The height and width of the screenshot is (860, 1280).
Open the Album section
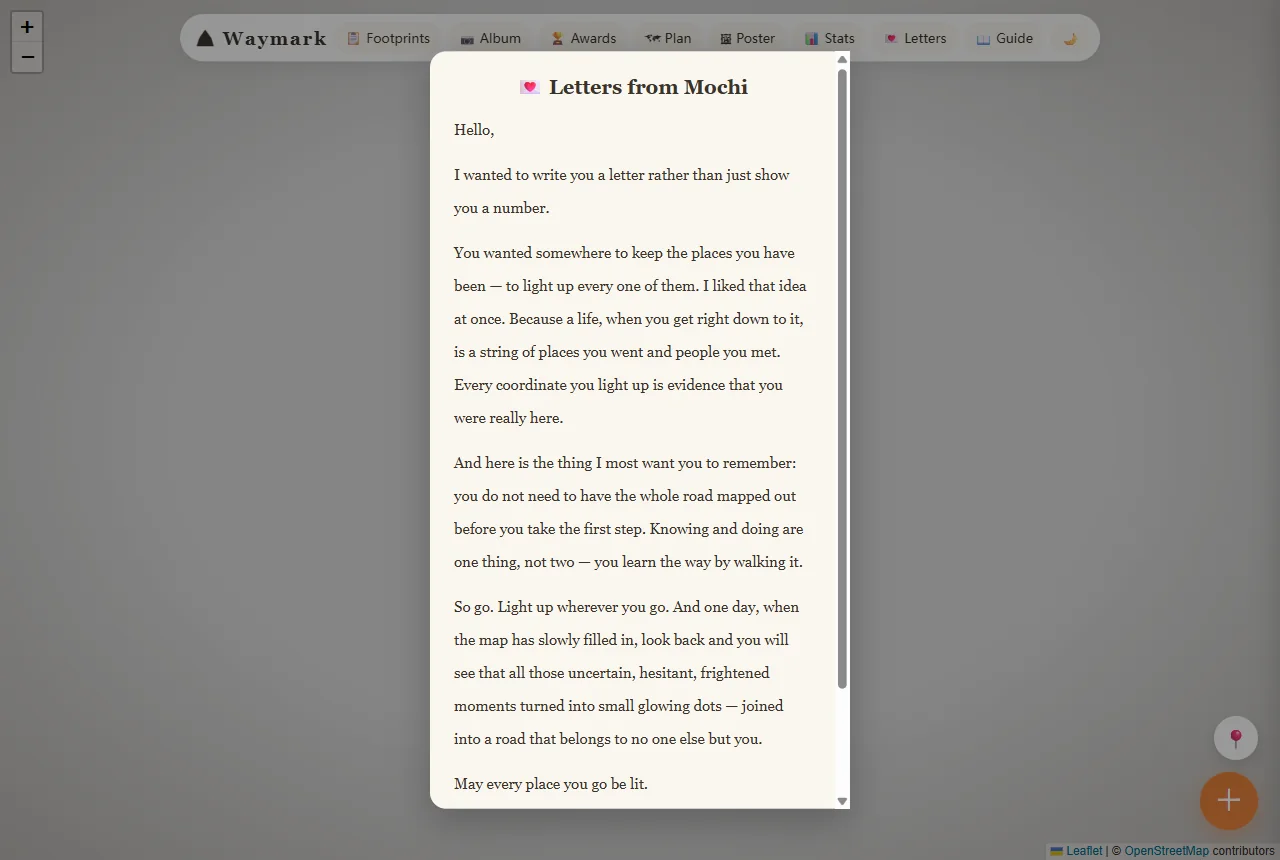point(490,38)
